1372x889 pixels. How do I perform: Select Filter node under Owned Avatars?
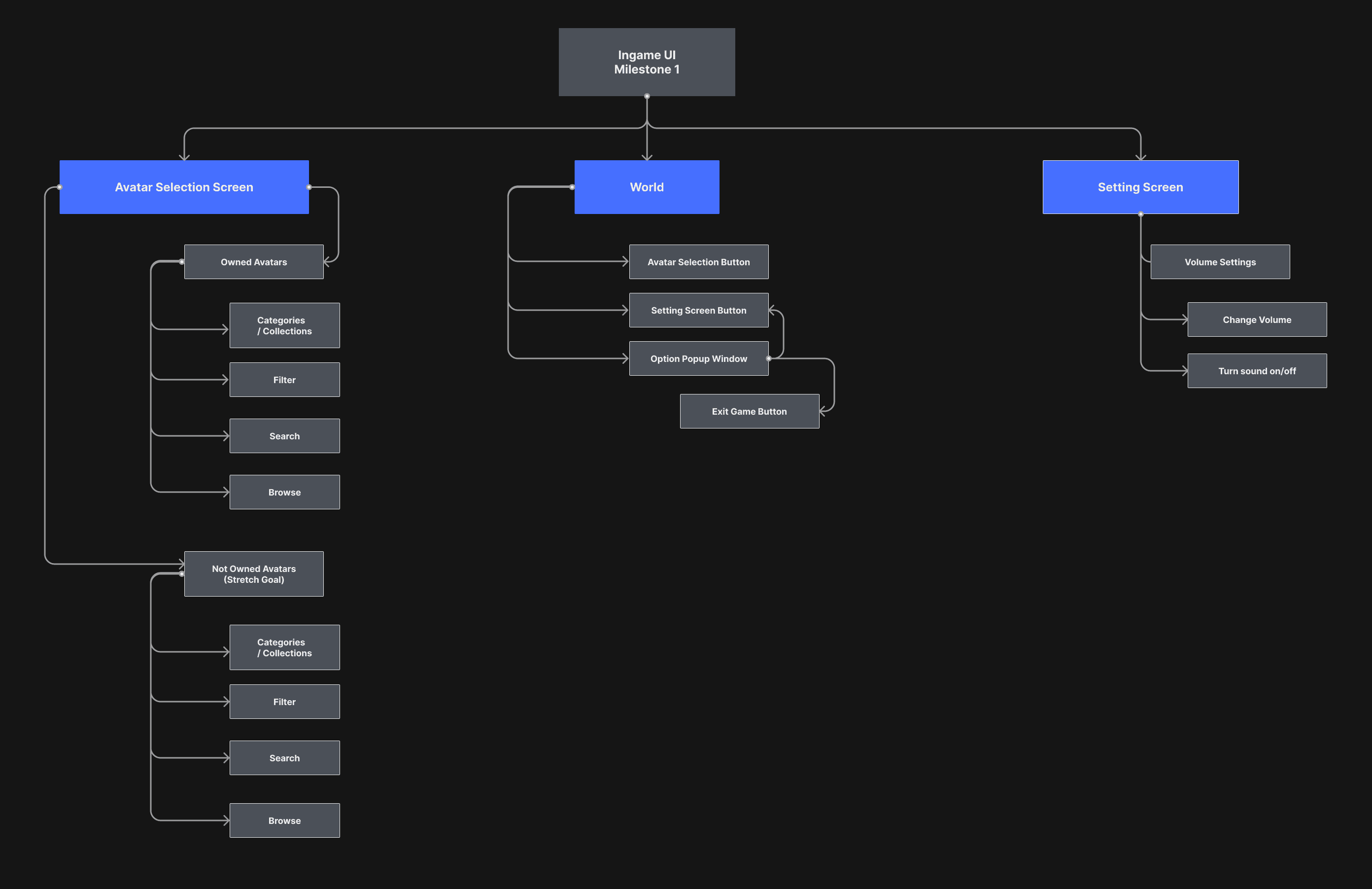(284, 380)
